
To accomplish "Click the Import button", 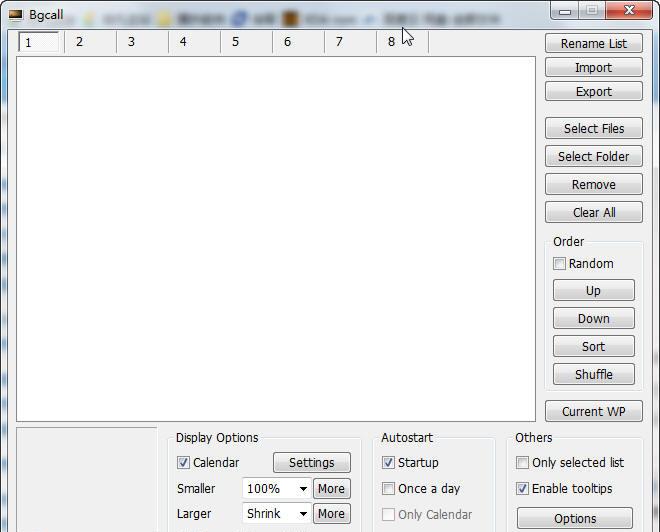I will click(x=594, y=68).
